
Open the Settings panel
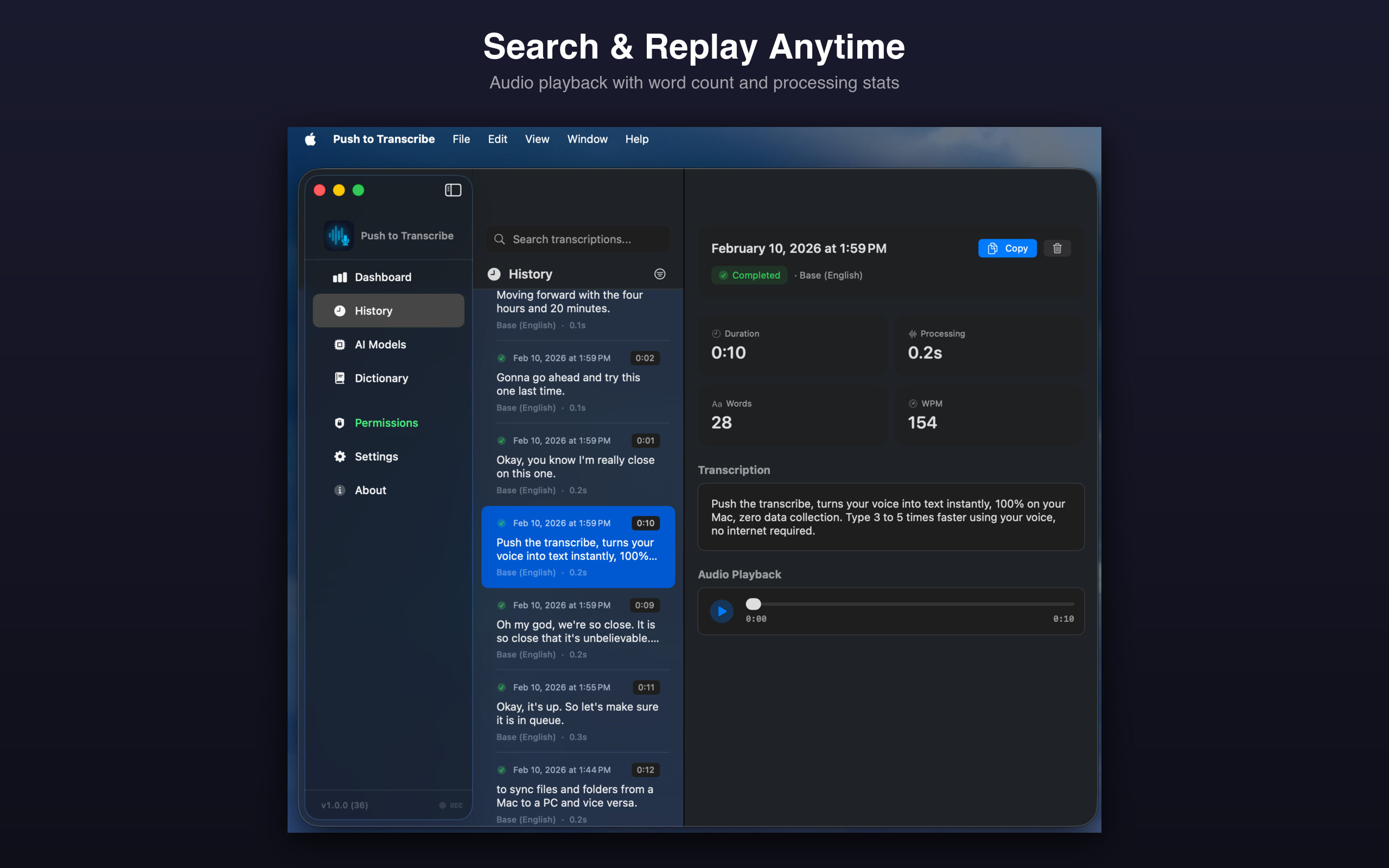point(376,456)
